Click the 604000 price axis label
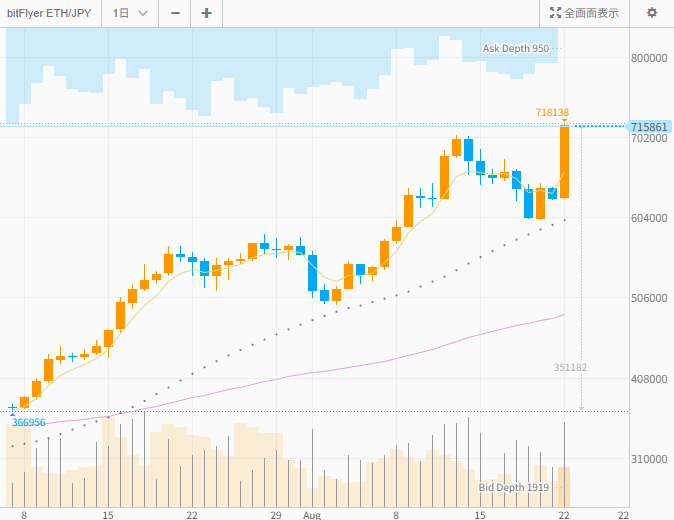This screenshot has height=520, width=674. (649, 218)
